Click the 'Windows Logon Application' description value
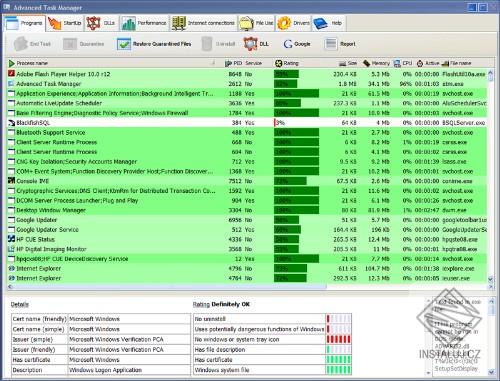The height and width of the screenshot is (381, 500). (105, 370)
